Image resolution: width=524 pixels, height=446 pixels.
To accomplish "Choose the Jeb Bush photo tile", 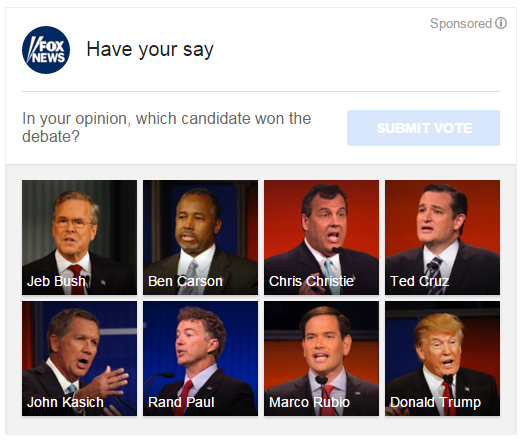I will tap(80, 238).
